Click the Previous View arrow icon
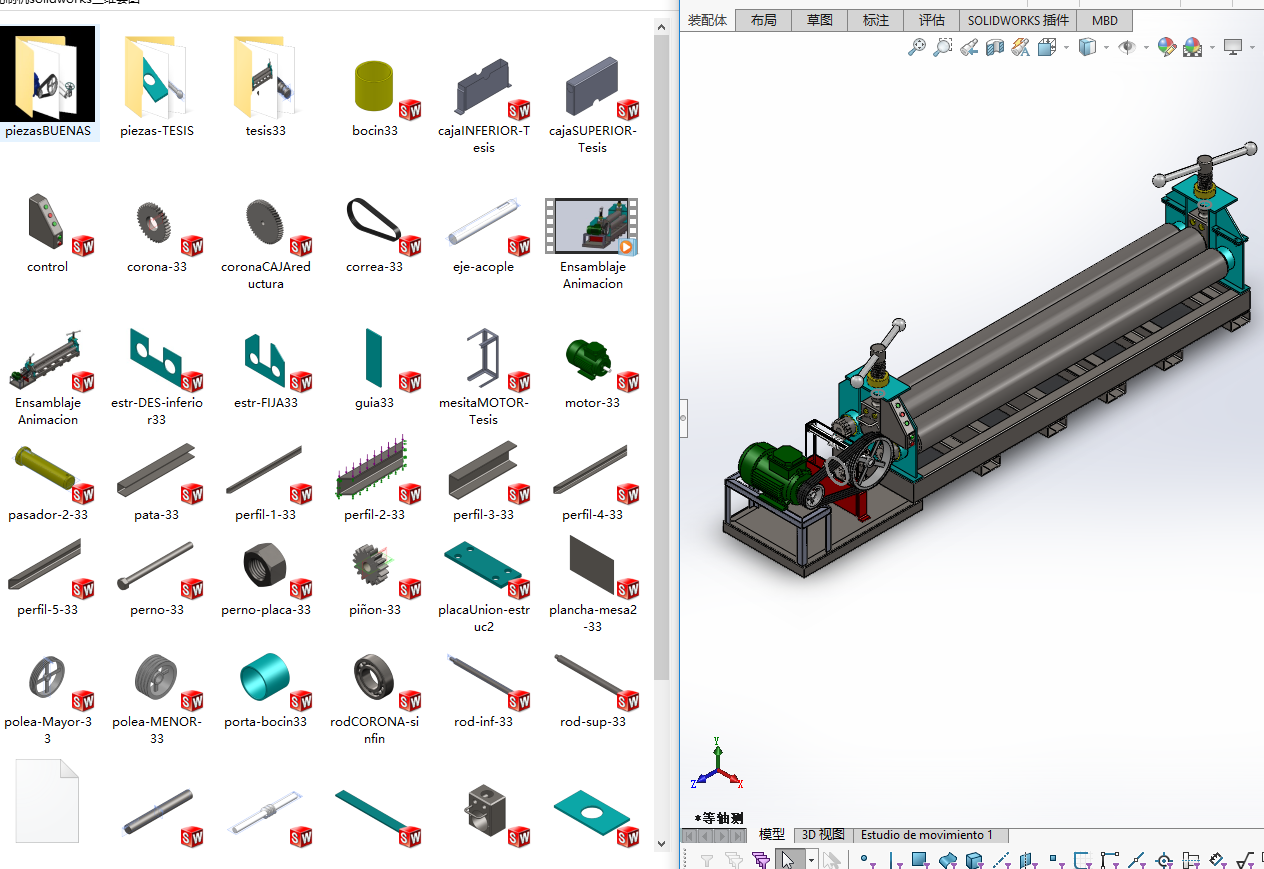 click(969, 47)
